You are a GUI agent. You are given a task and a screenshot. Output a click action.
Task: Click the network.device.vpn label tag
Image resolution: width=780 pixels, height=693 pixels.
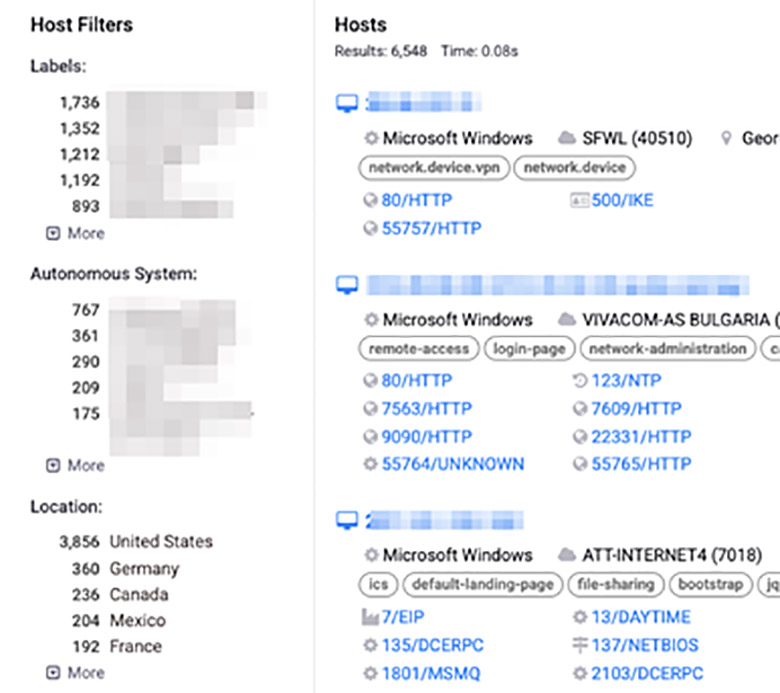(x=433, y=168)
